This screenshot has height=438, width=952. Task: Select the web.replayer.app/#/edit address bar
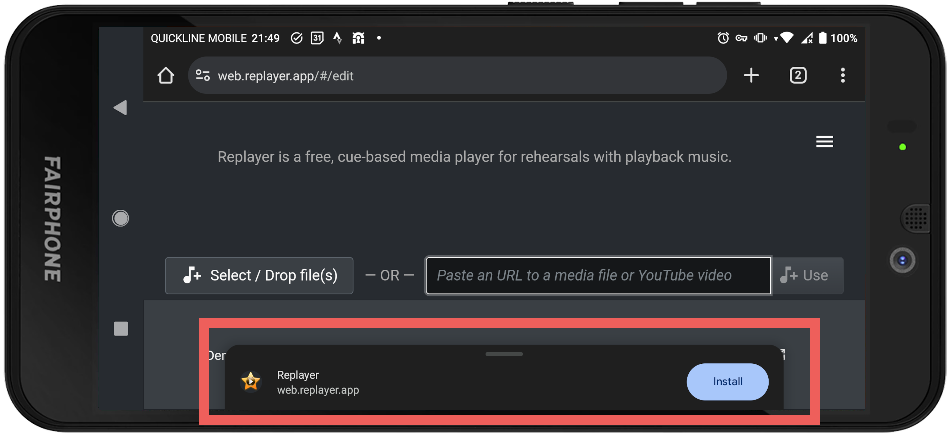457,75
